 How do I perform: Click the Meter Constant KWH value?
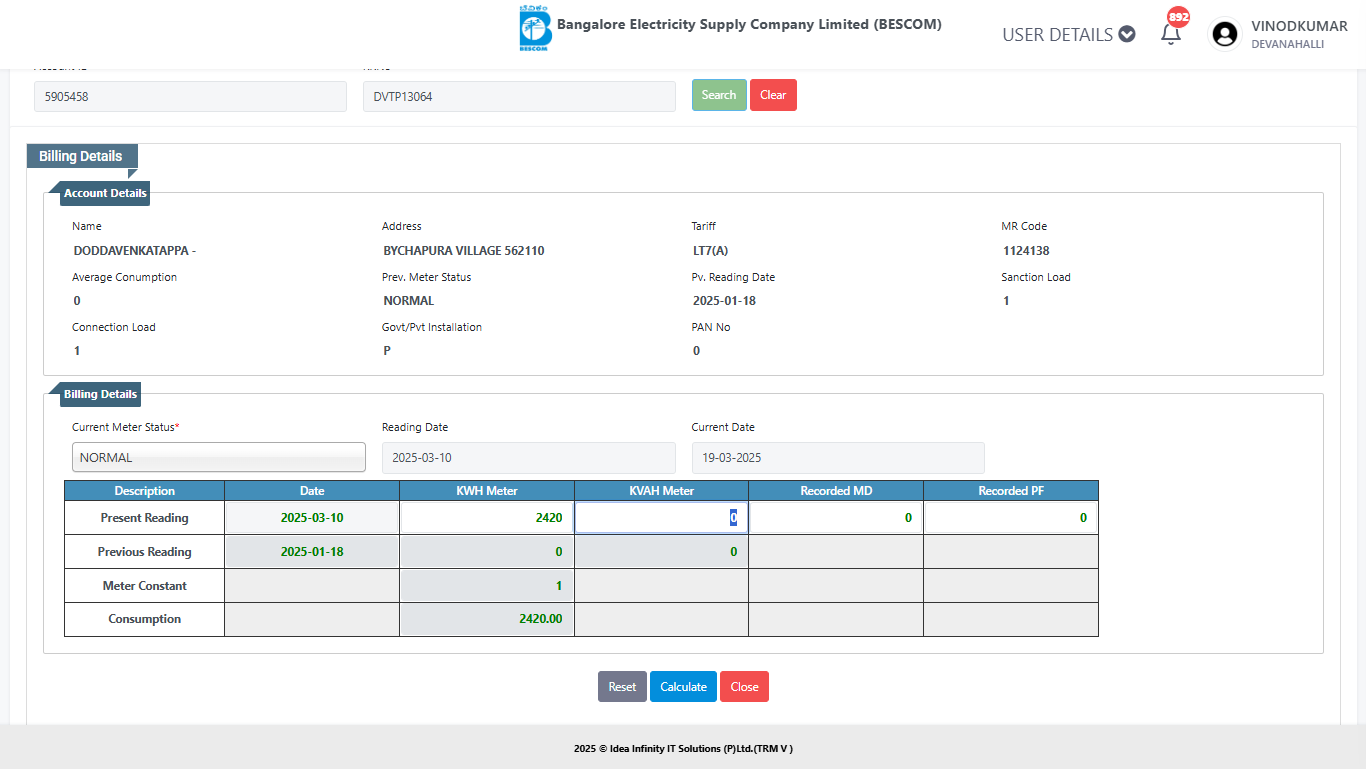[x=559, y=586]
